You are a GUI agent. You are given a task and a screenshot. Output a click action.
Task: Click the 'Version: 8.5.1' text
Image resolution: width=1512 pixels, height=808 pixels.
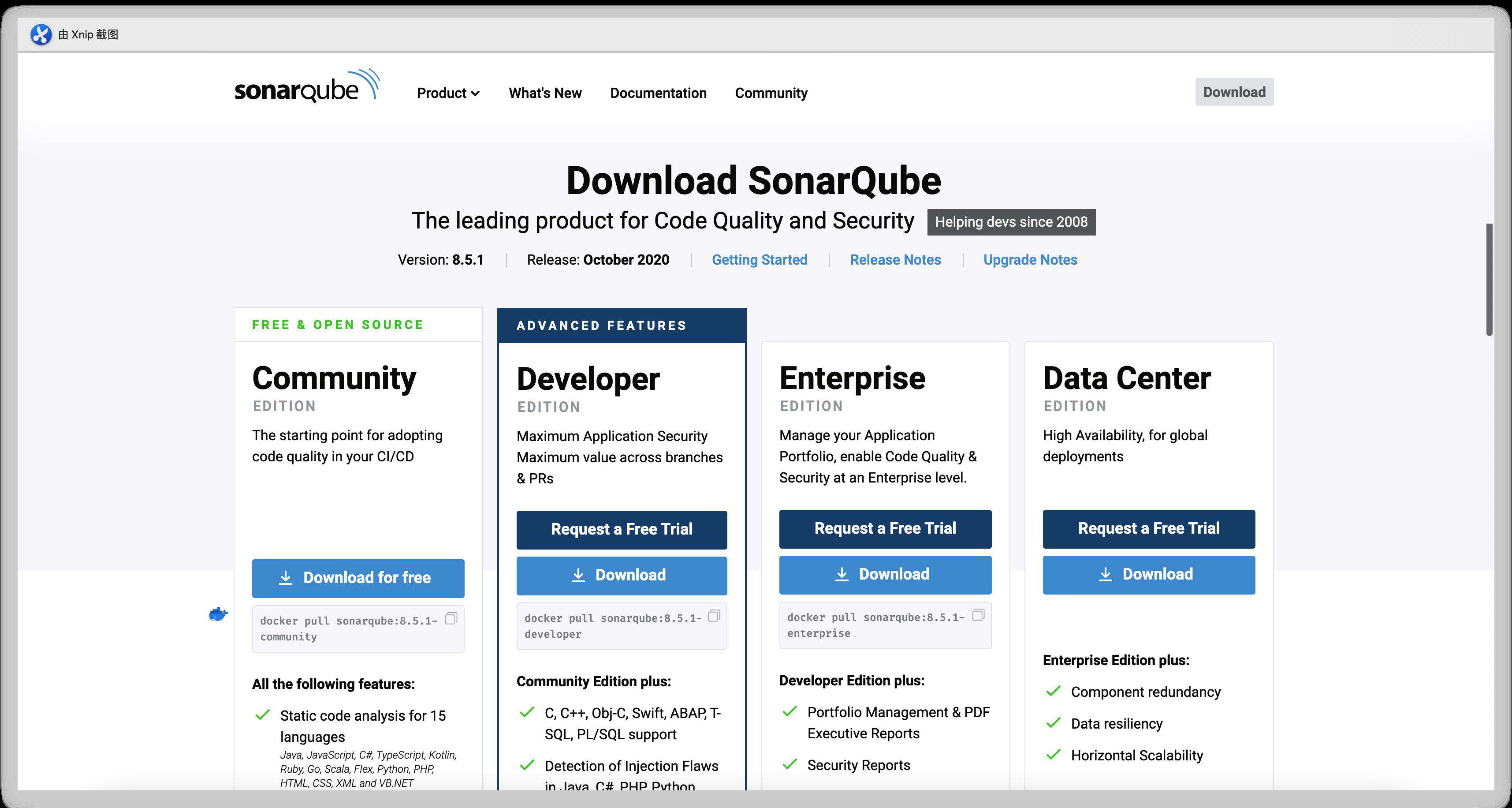[x=440, y=259]
